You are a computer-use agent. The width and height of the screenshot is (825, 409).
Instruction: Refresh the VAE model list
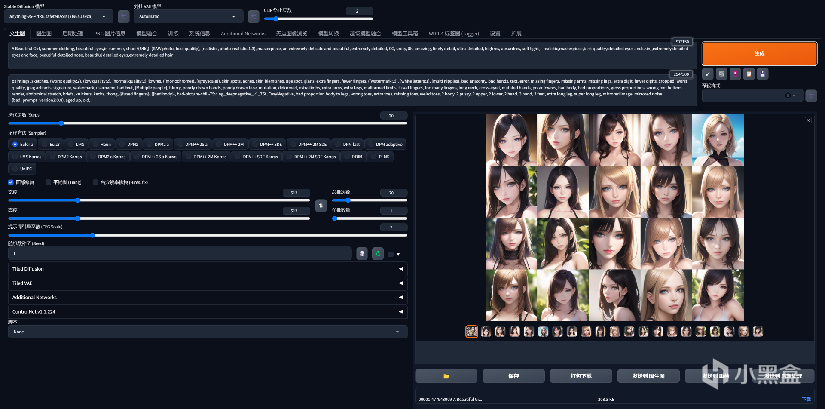click(254, 16)
